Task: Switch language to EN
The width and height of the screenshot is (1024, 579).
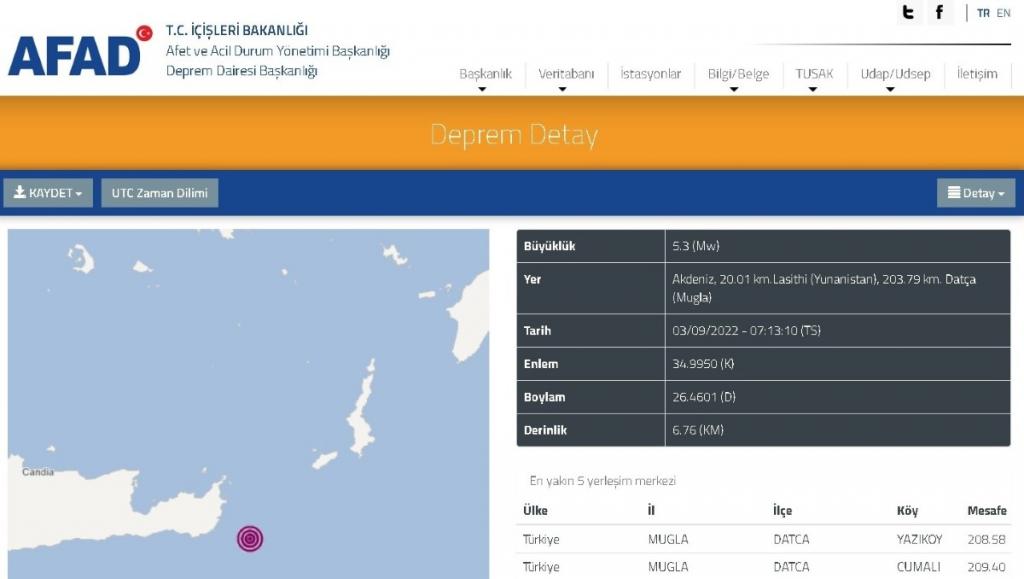Action: [x=1003, y=14]
